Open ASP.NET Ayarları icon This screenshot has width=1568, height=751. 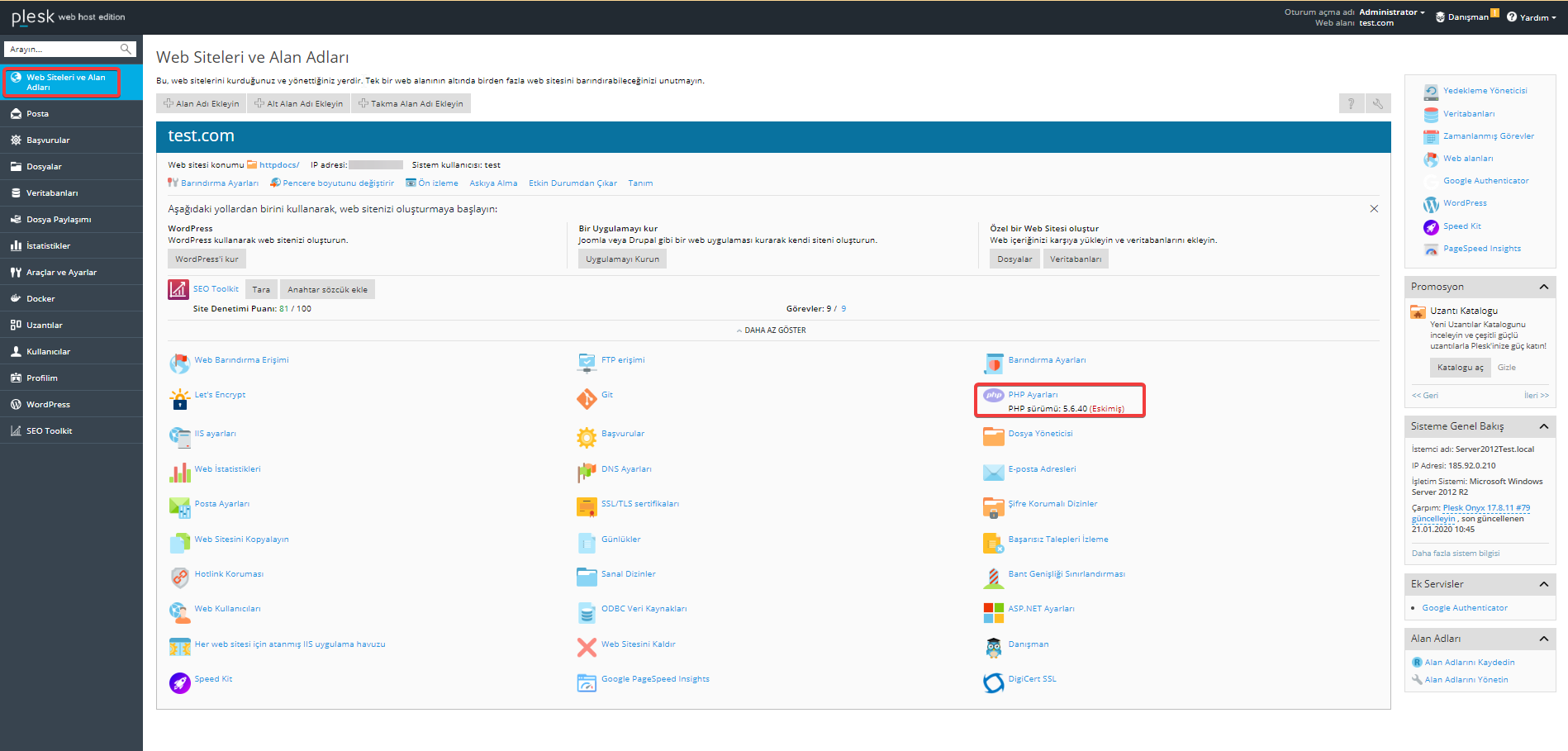pyautogui.click(x=993, y=612)
